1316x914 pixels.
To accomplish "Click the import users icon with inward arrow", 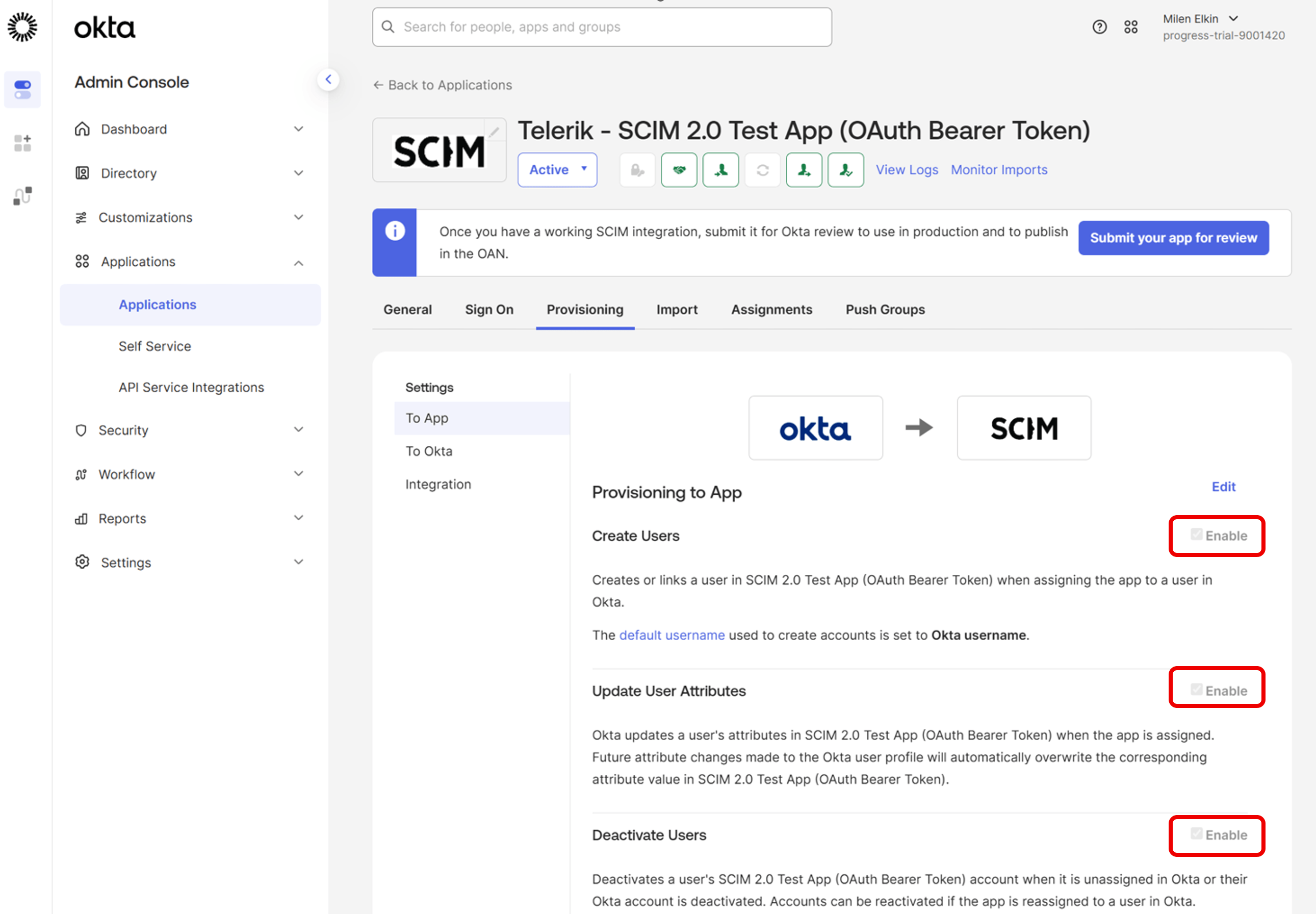I will (720, 170).
